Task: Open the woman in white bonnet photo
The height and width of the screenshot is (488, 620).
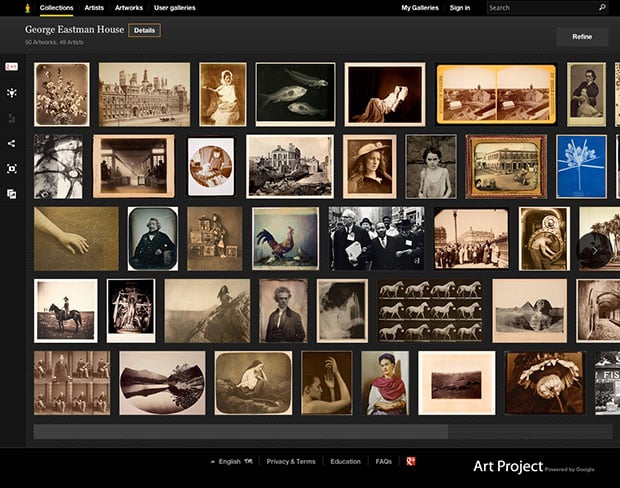Action: [223, 95]
